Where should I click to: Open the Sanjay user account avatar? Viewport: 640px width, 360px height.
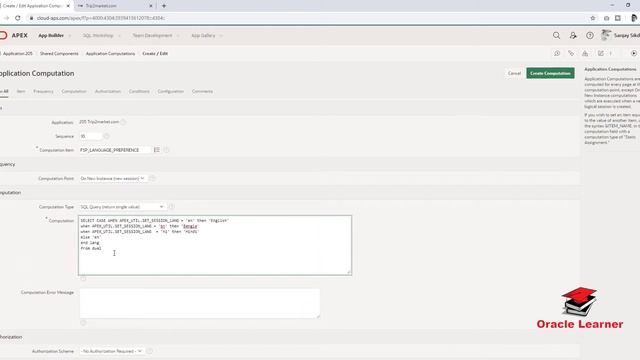(606, 36)
